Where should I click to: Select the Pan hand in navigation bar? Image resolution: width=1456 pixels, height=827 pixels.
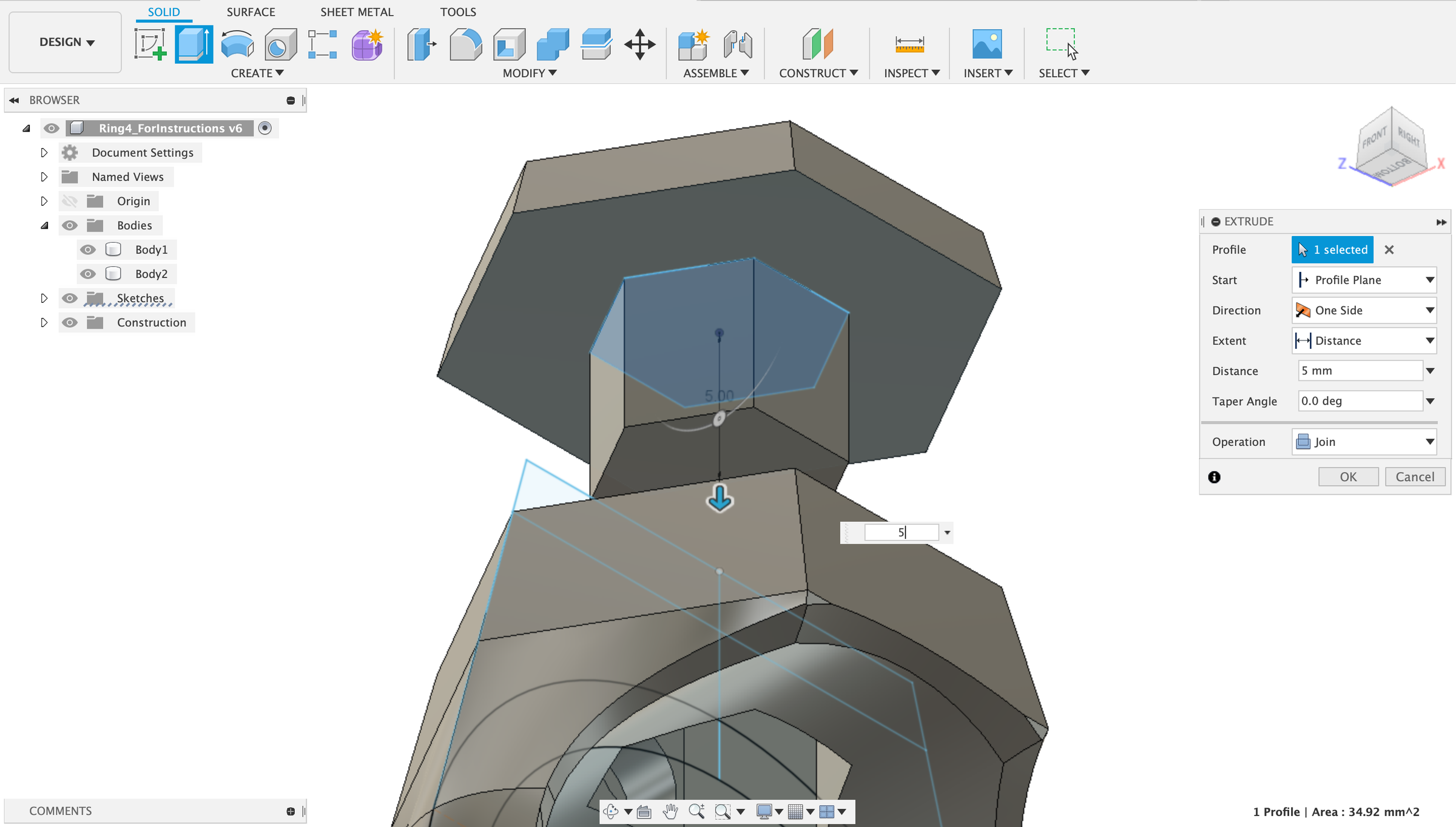670,811
